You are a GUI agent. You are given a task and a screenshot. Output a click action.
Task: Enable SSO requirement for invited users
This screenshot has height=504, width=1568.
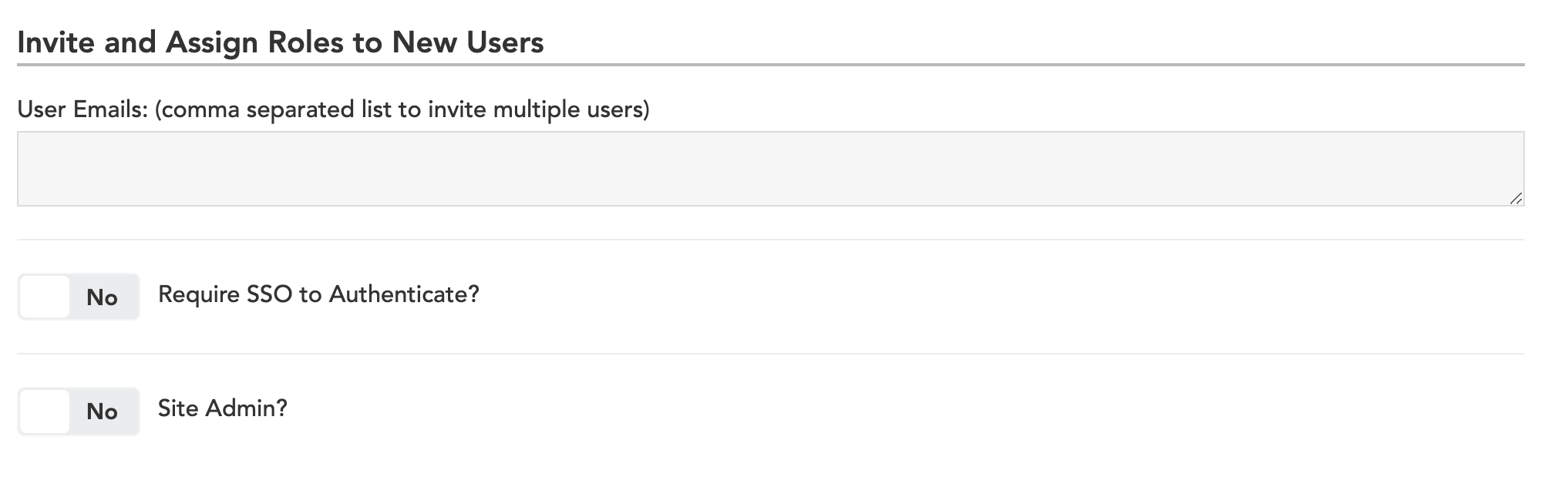pyautogui.click(x=79, y=297)
